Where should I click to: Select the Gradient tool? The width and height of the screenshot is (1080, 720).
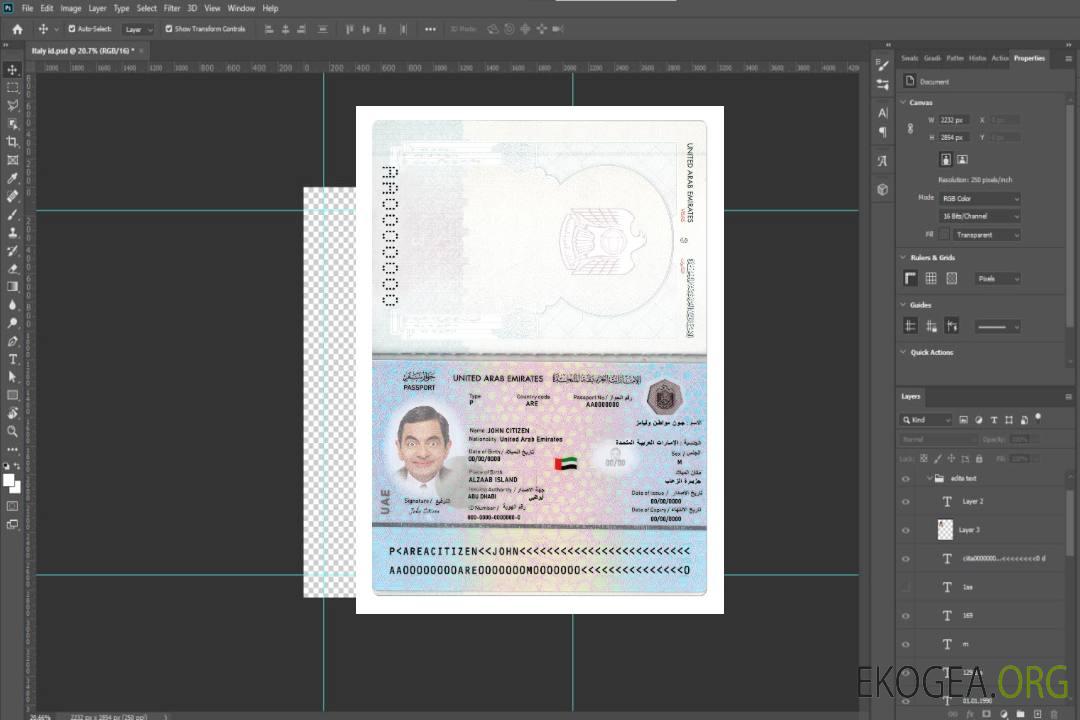12,287
